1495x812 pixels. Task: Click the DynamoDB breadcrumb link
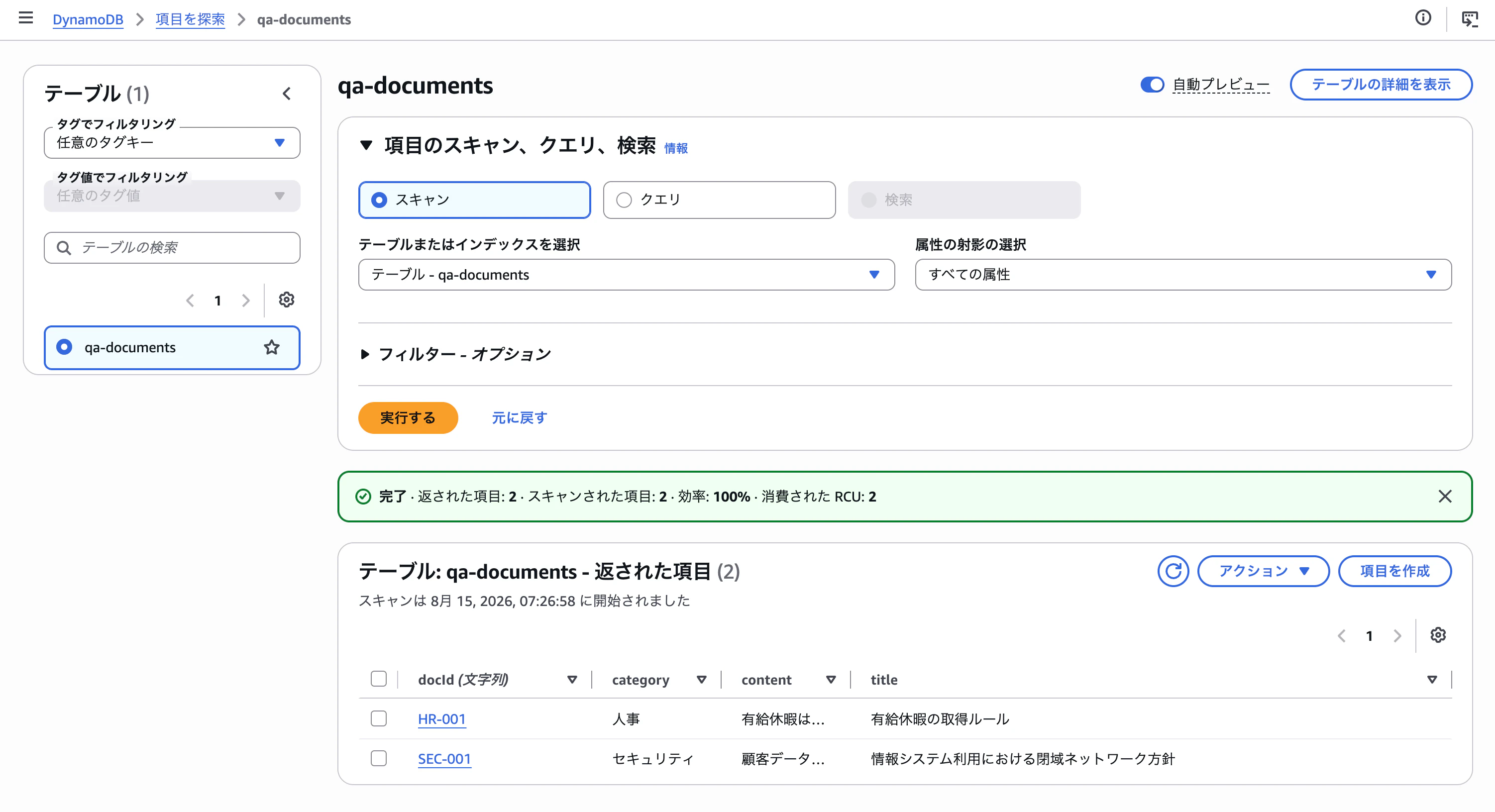click(88, 19)
